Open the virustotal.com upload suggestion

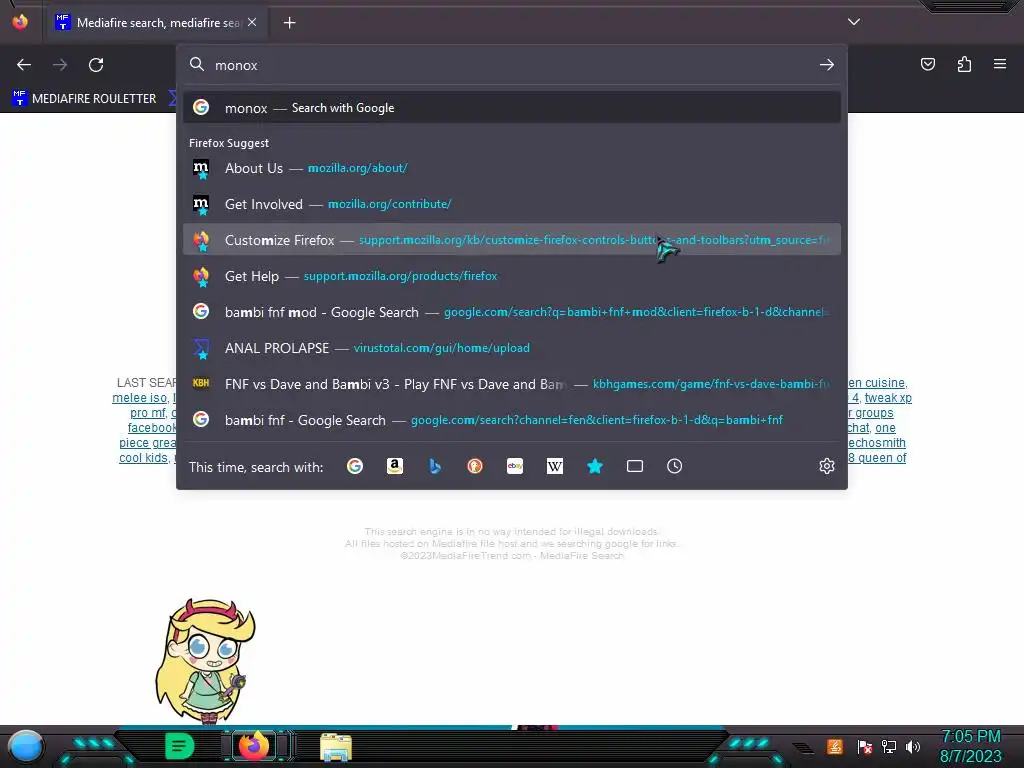tap(512, 347)
